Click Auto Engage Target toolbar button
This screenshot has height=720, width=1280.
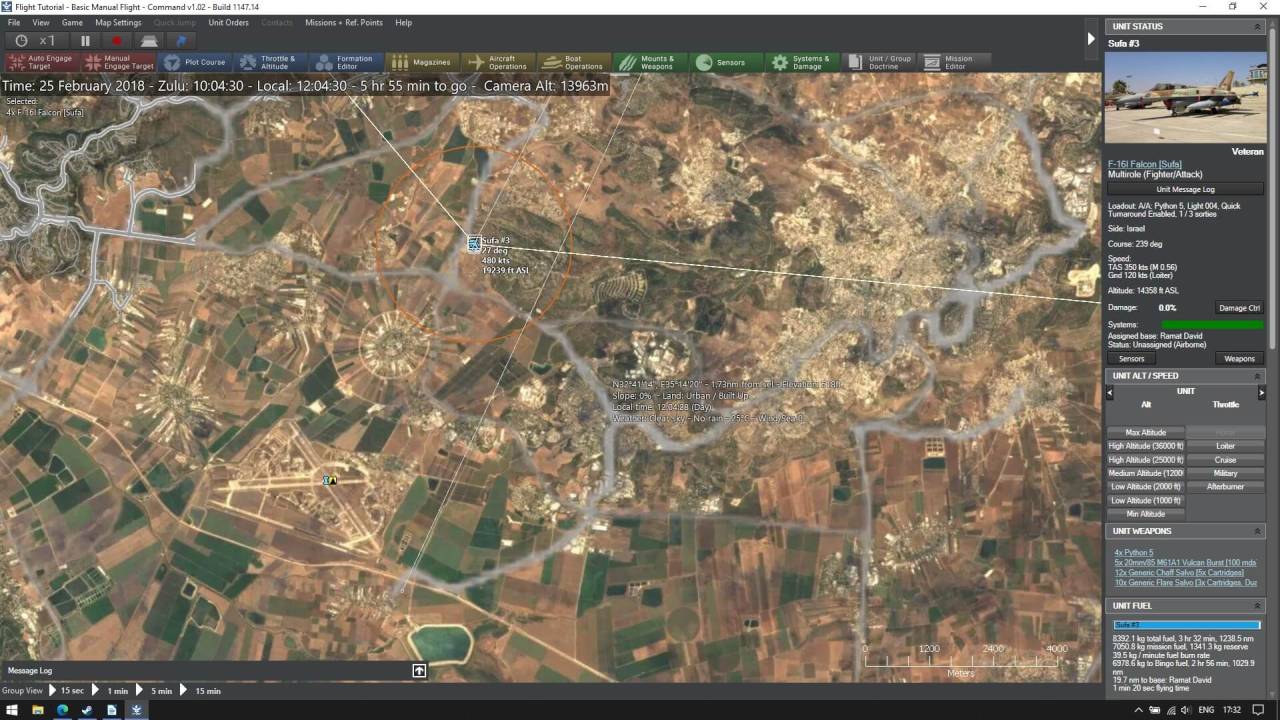[x=40, y=62]
